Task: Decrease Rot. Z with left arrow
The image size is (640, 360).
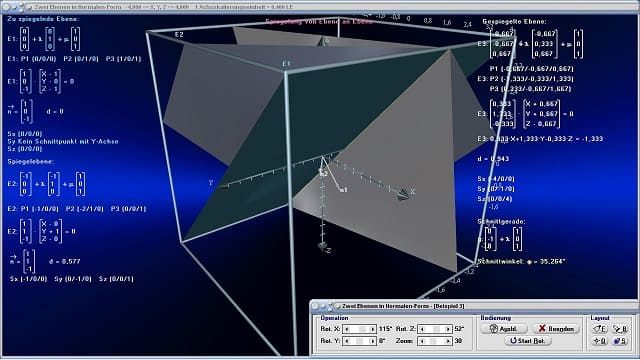Action: (422, 329)
